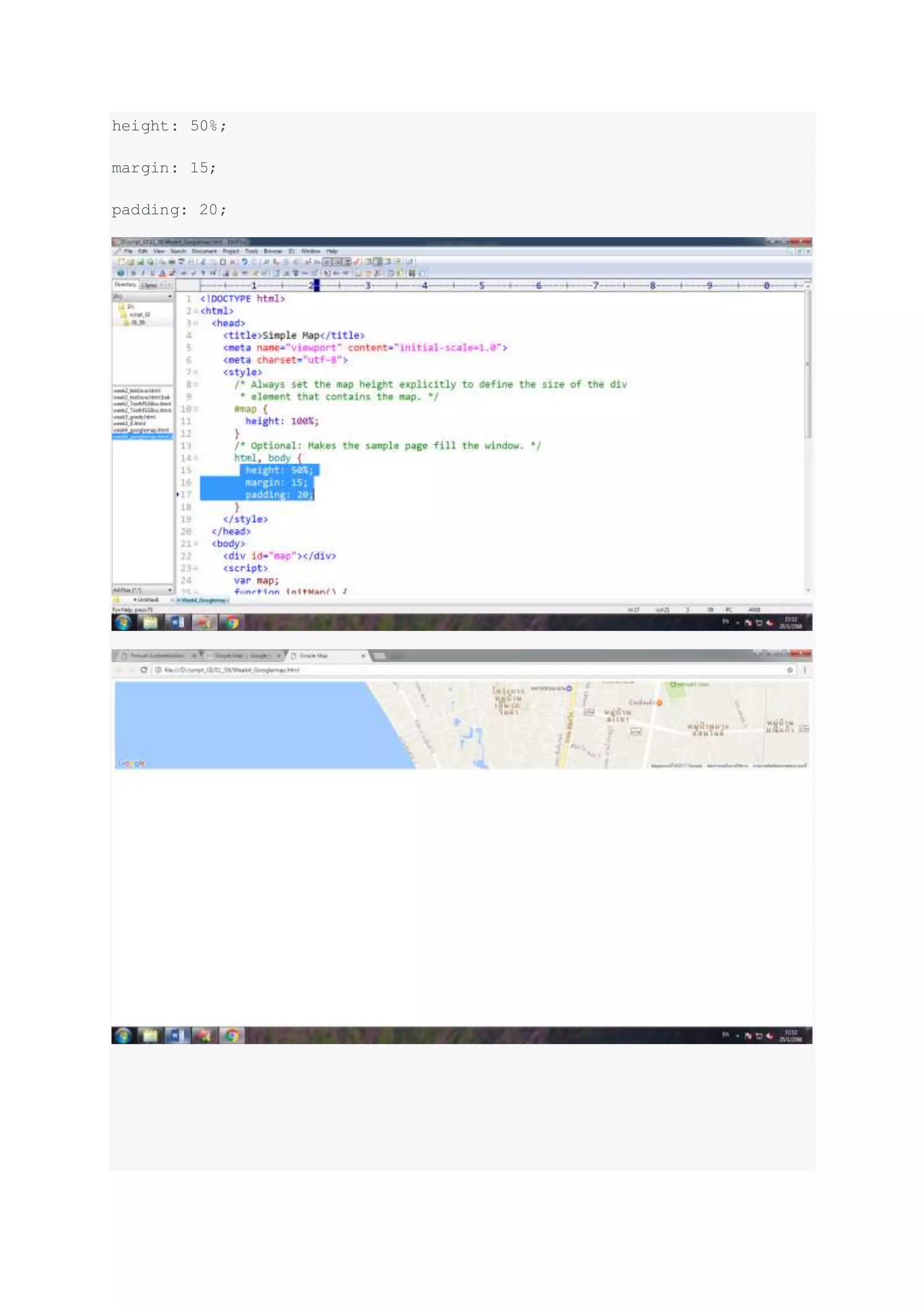Open the Document menu in EditPlus

pyautogui.click(x=203, y=251)
